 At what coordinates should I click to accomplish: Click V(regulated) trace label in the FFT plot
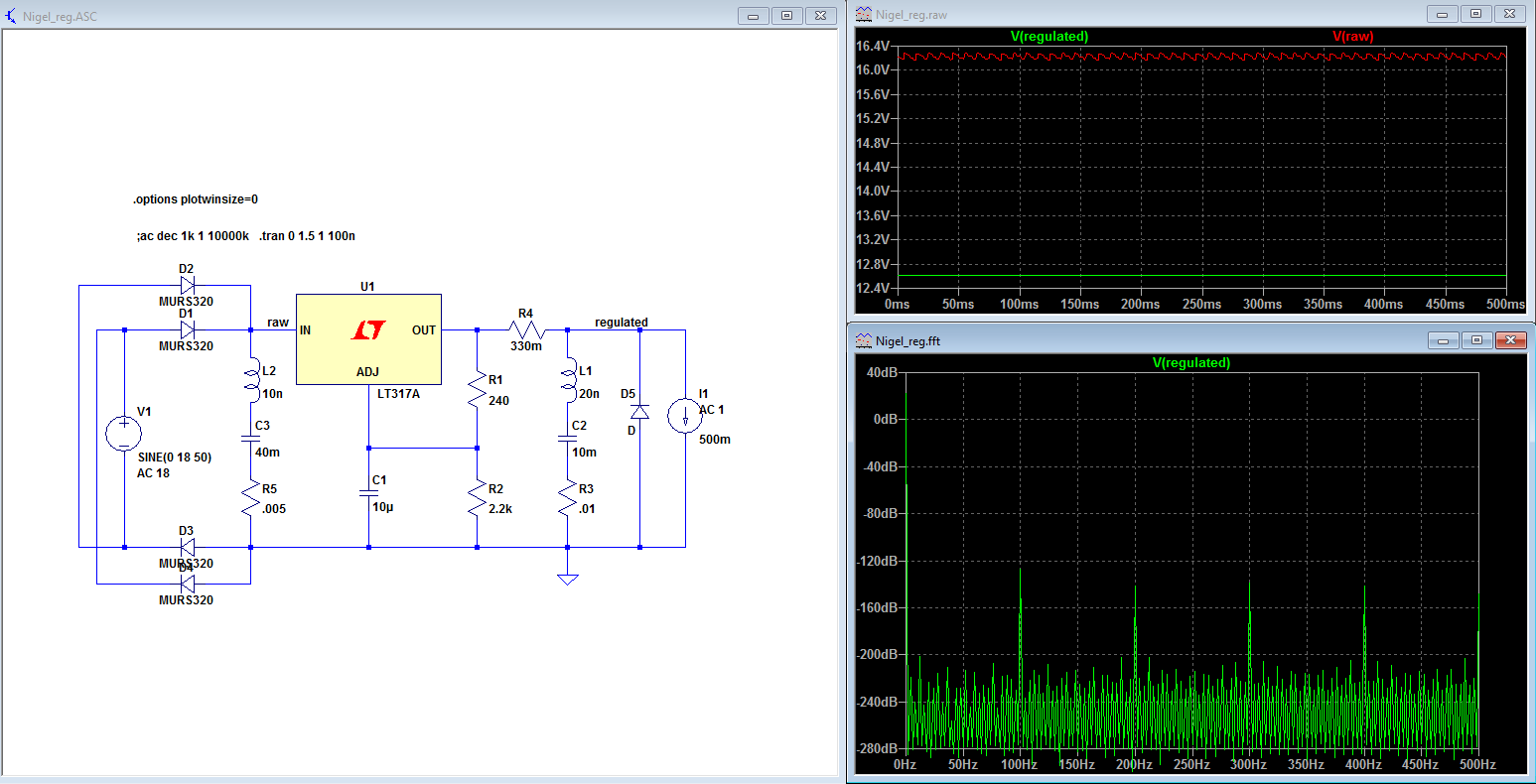(x=1191, y=362)
